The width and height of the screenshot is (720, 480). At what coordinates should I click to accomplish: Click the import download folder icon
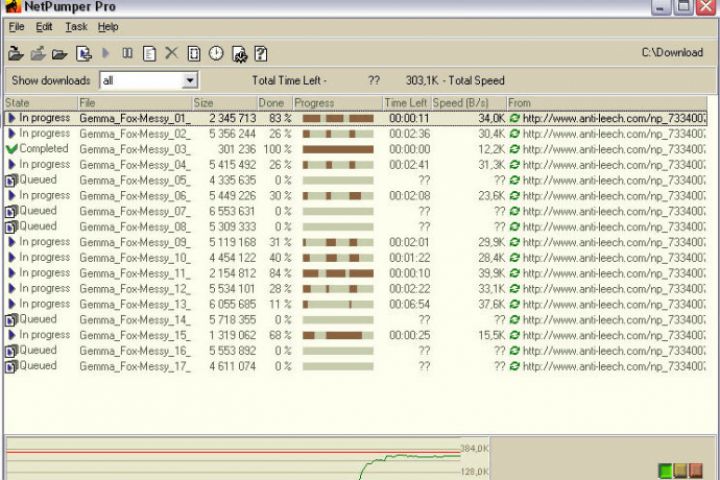tap(15, 54)
